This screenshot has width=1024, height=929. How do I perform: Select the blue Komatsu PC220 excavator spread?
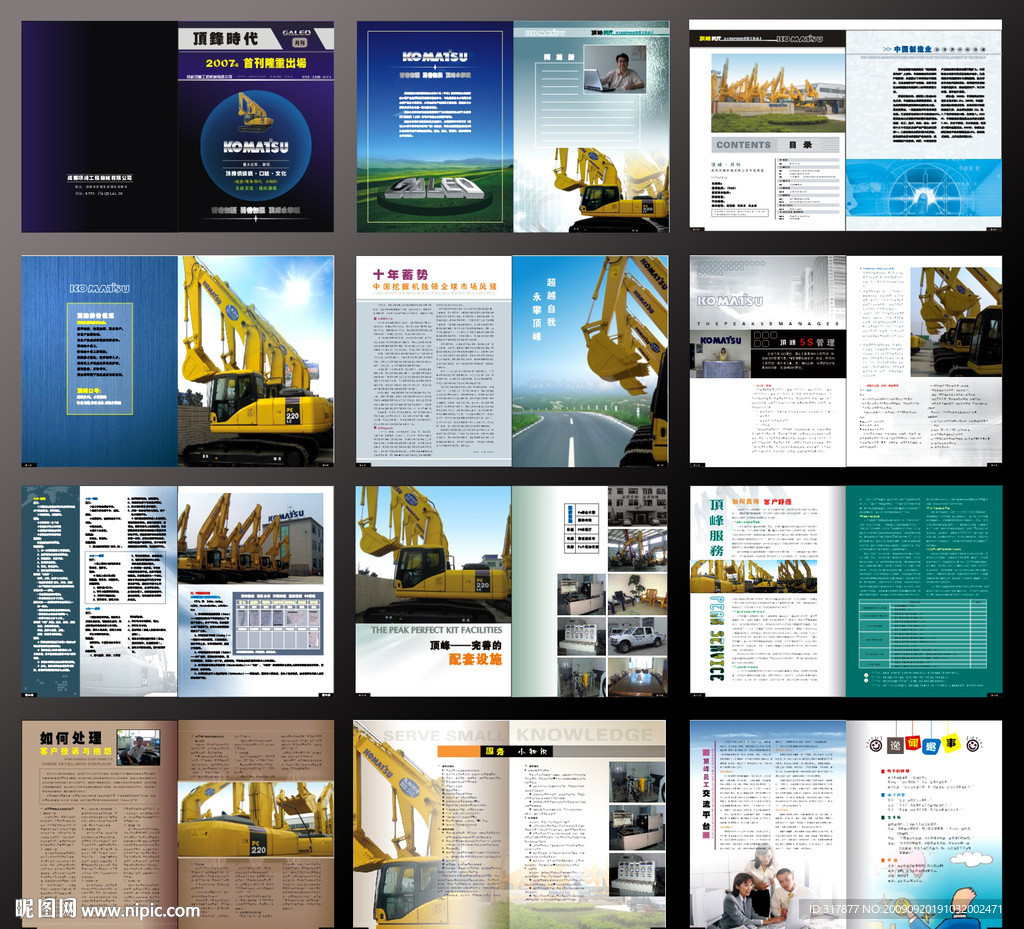pyautogui.click(x=178, y=361)
